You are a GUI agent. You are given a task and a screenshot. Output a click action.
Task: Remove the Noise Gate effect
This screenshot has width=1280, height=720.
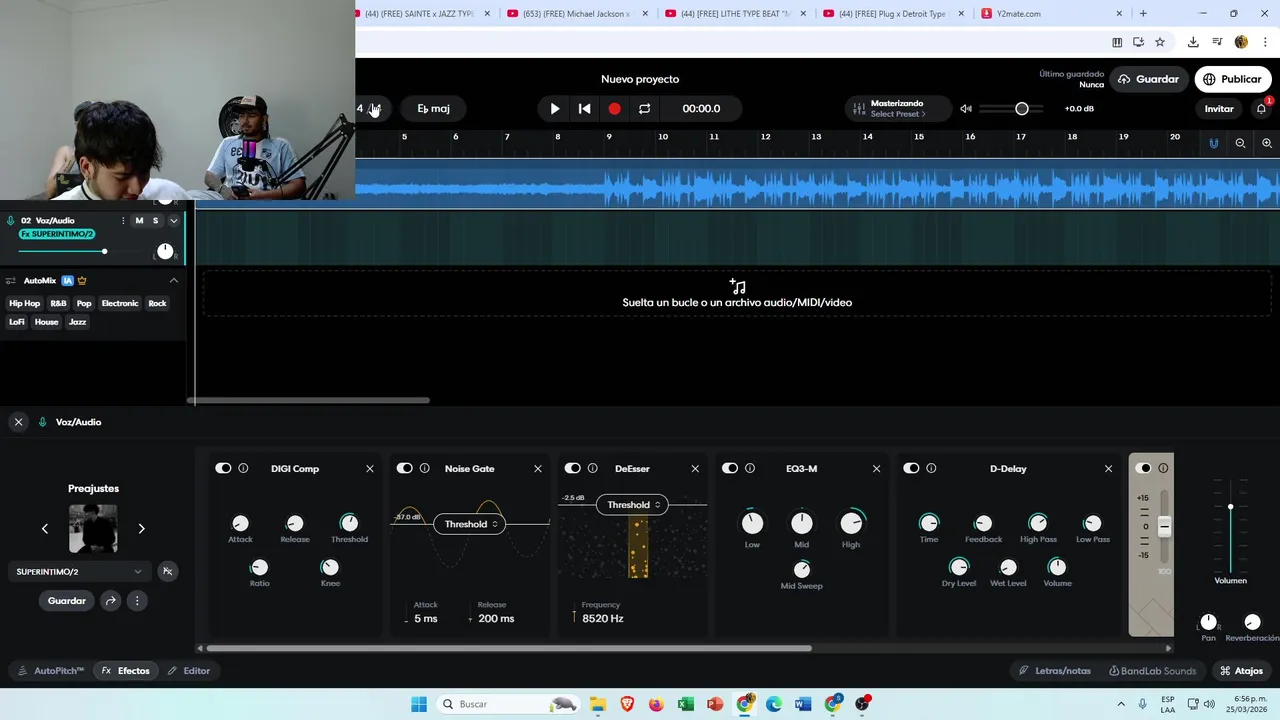click(x=538, y=468)
